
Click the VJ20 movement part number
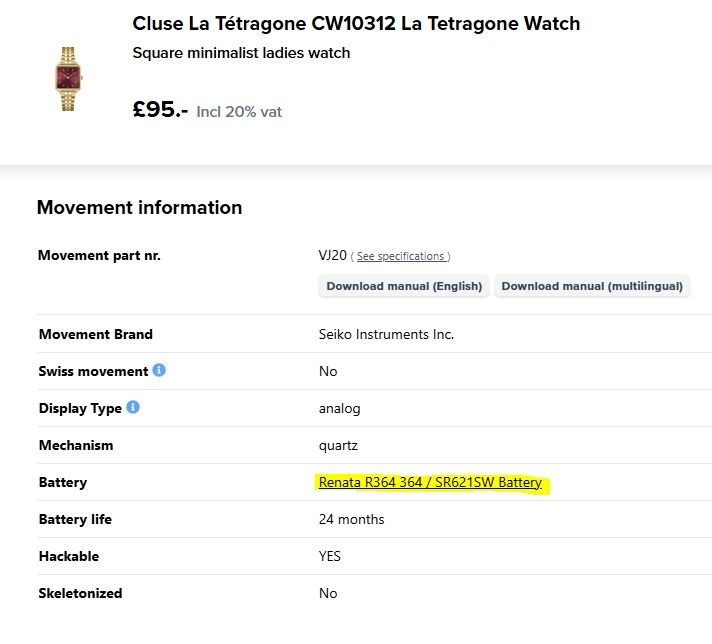[x=333, y=255]
